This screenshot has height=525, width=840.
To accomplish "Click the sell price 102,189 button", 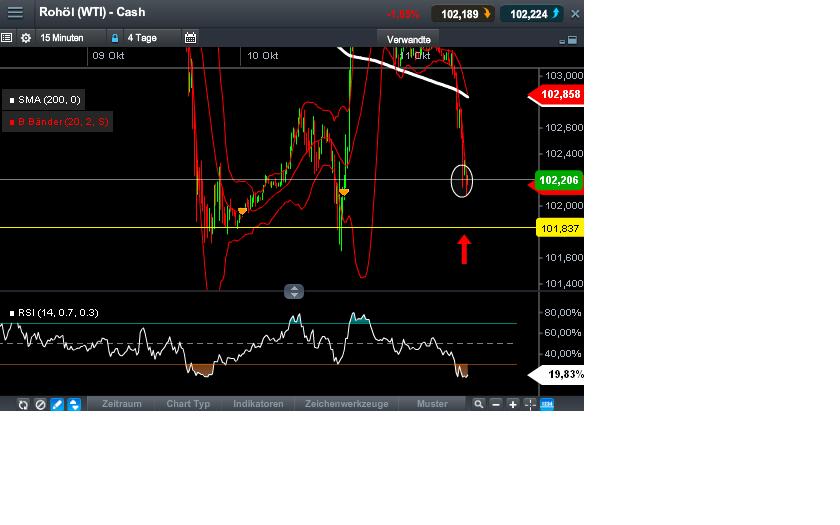I will point(462,14).
